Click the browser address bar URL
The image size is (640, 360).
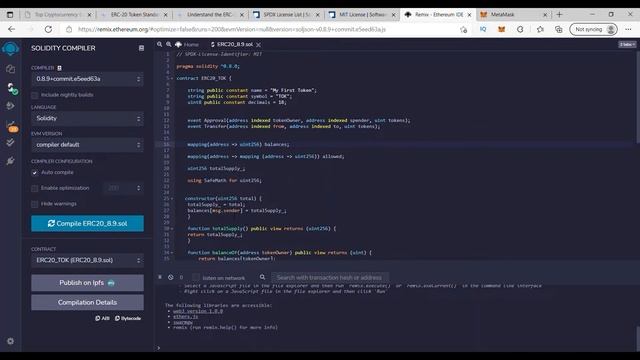[x=232, y=29]
